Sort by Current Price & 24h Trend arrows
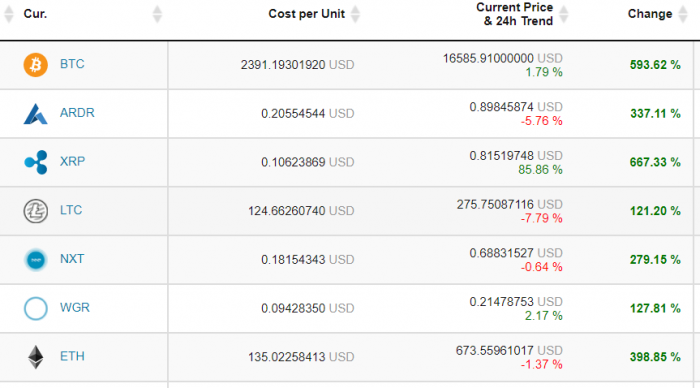This screenshot has width=700, height=388. coord(563,14)
